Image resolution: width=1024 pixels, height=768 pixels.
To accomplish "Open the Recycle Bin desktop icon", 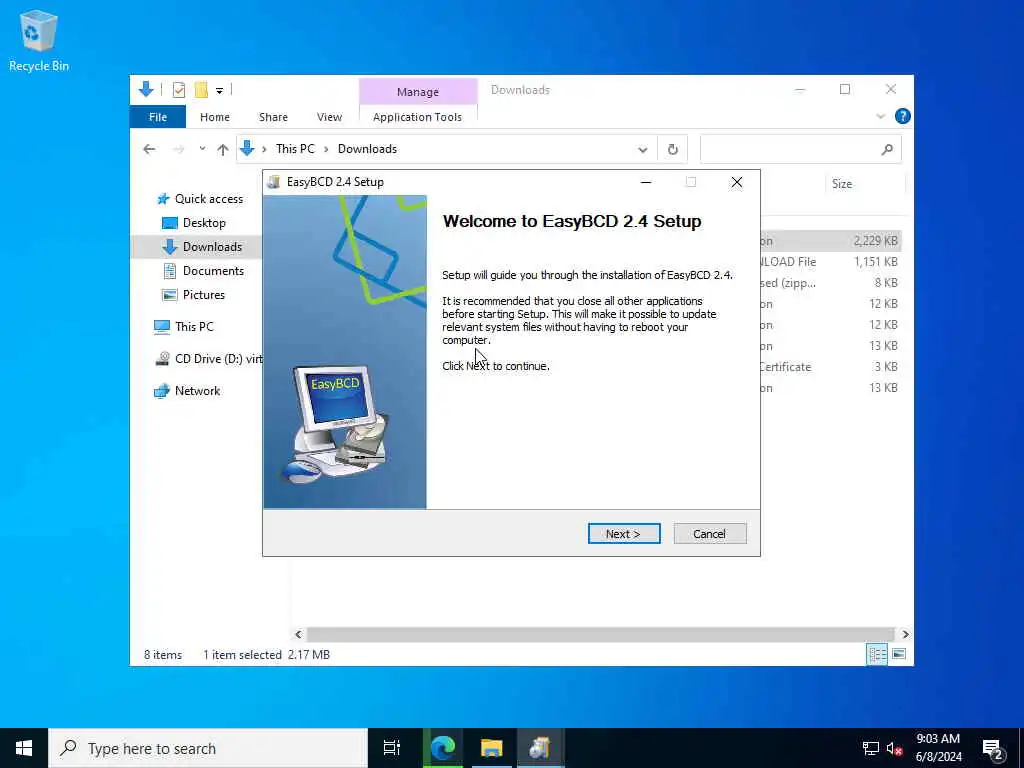I will coord(39,41).
